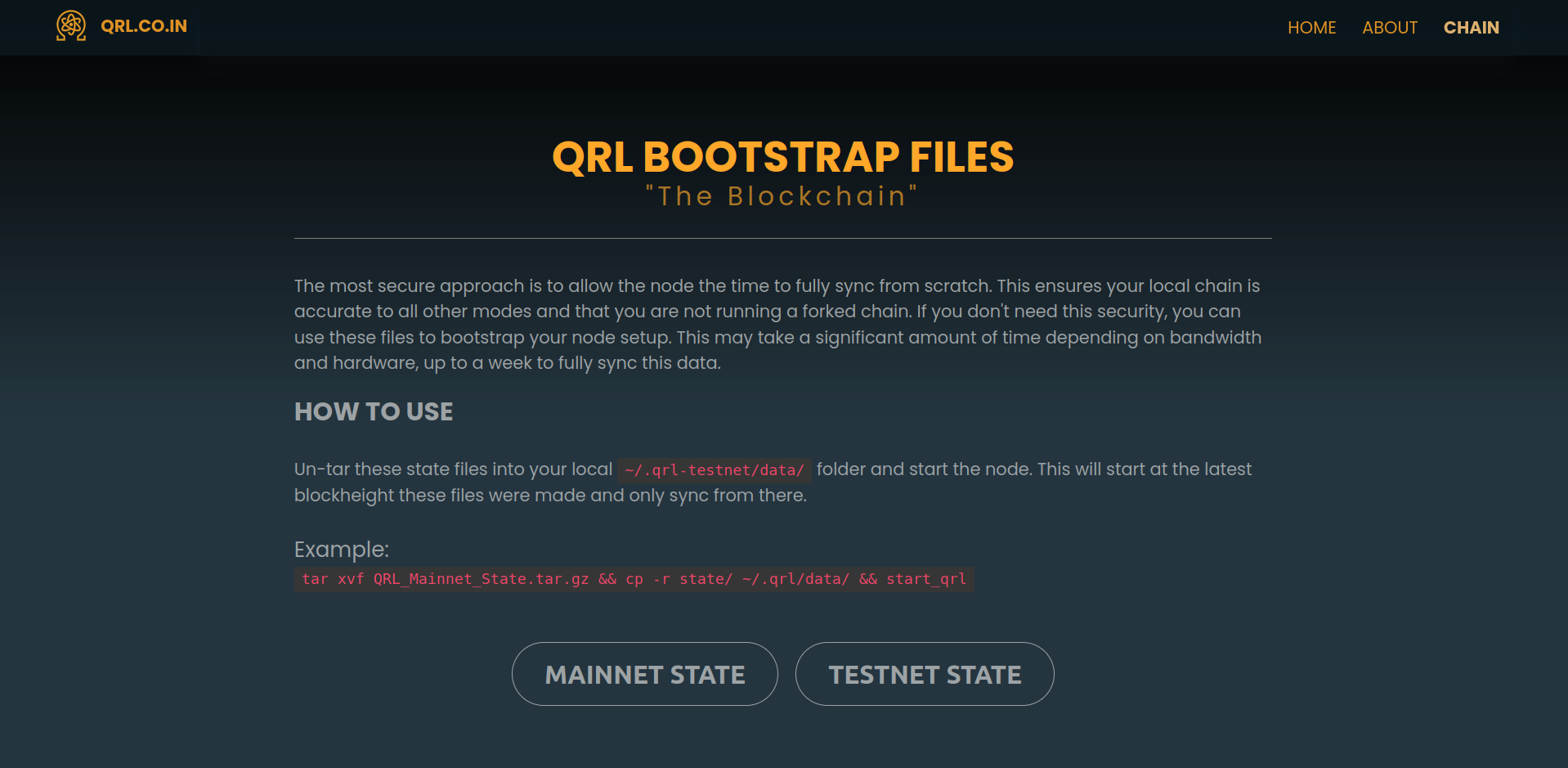Click the Example: label
This screenshot has height=768, width=1568.
[342, 550]
